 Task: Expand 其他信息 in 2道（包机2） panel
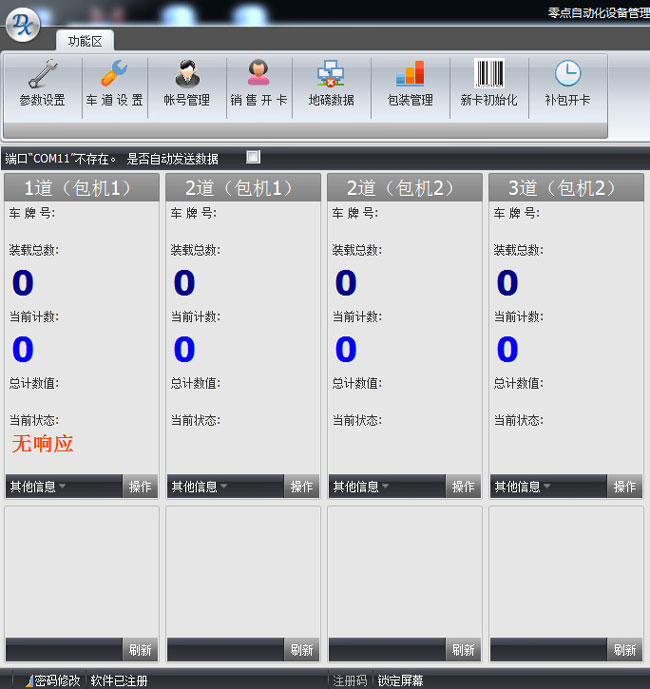pyautogui.click(x=361, y=487)
